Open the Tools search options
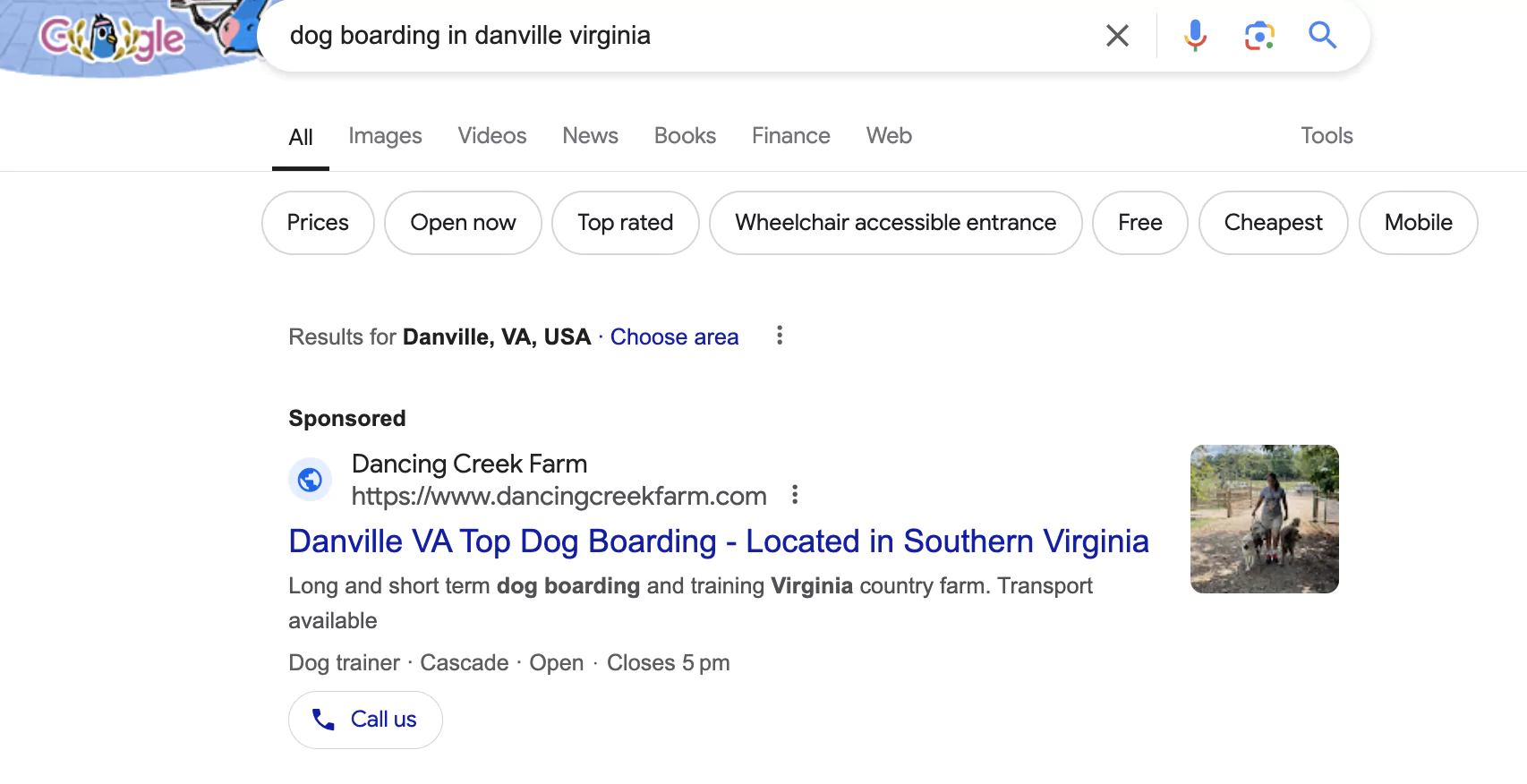 click(x=1326, y=136)
